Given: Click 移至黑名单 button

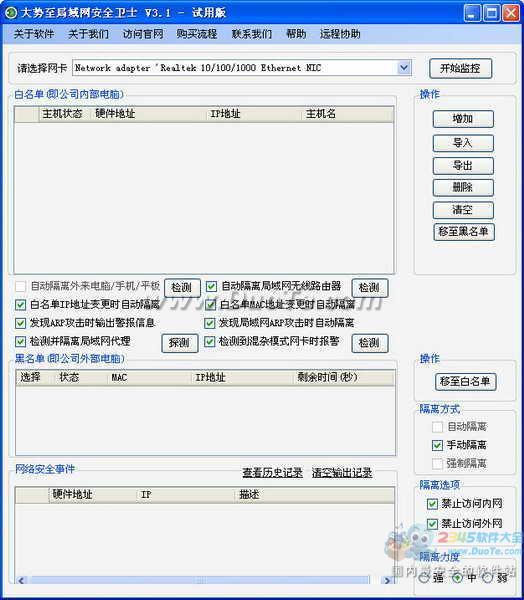Looking at the screenshot, I should click(464, 232).
